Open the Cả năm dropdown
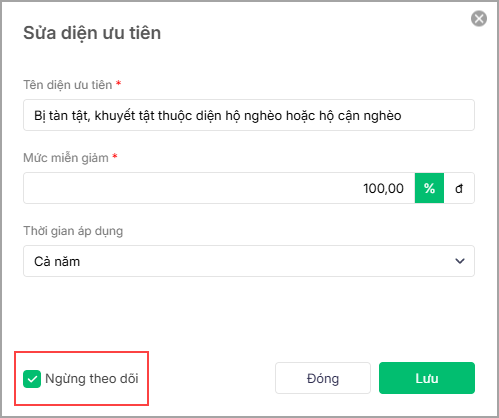The image size is (499, 418). (x=249, y=261)
